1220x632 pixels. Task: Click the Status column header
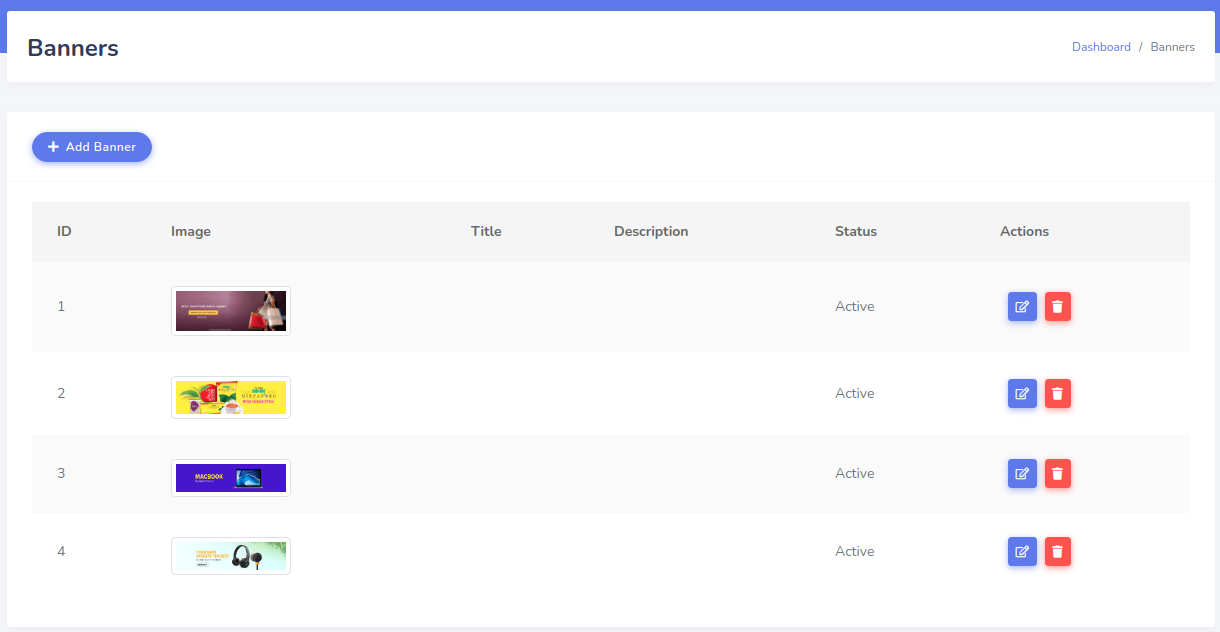pos(856,231)
